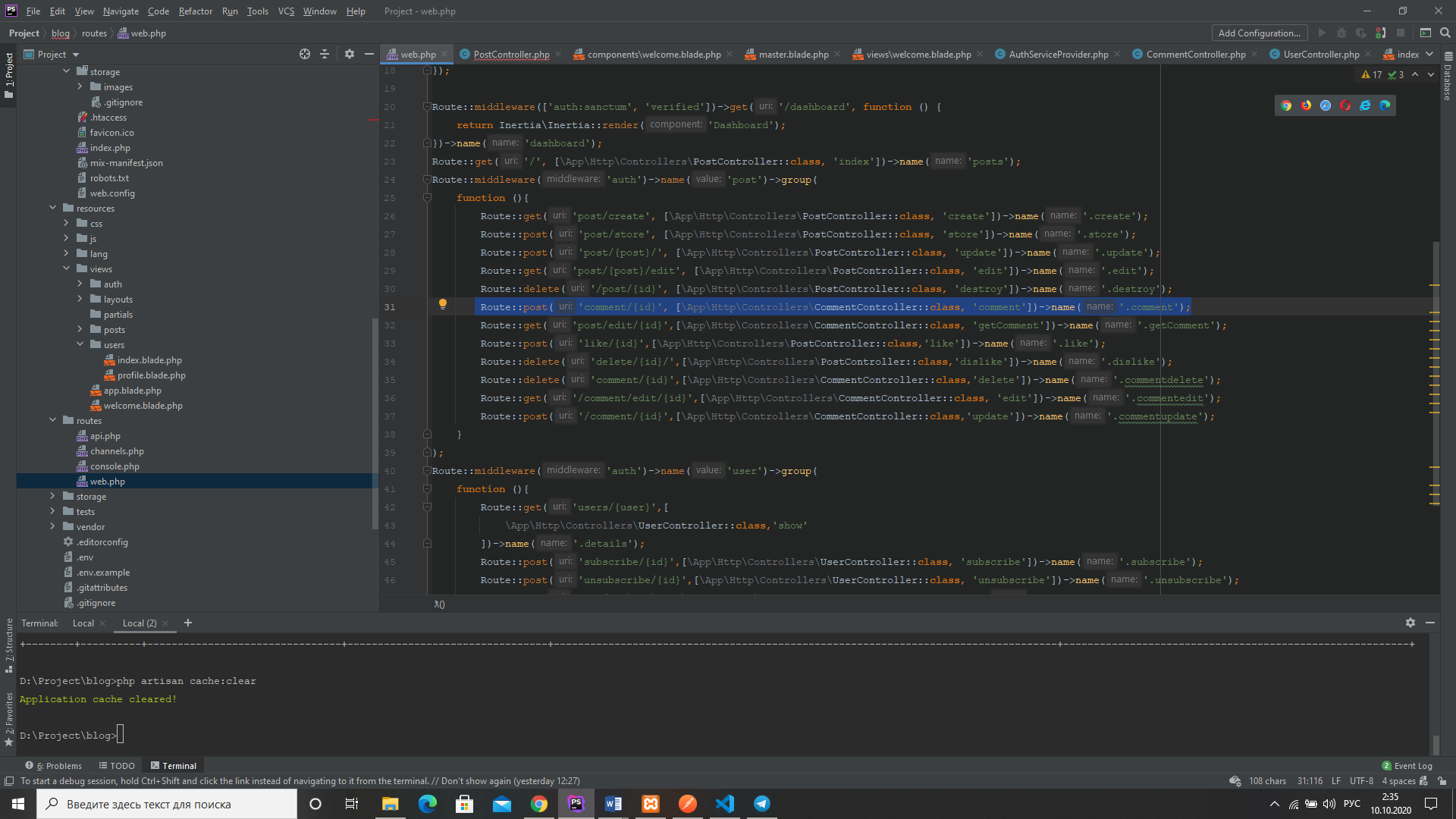Viewport: 1456px width, 819px height.
Task: Switch to CommentController.php tab
Action: [x=1195, y=54]
